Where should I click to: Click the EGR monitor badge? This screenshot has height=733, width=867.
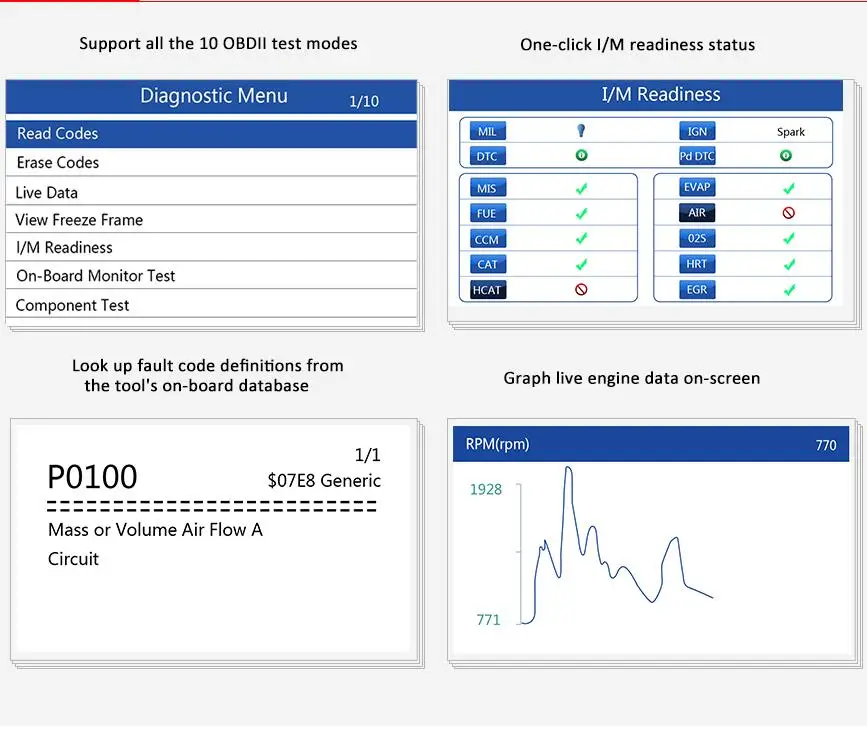pos(697,289)
